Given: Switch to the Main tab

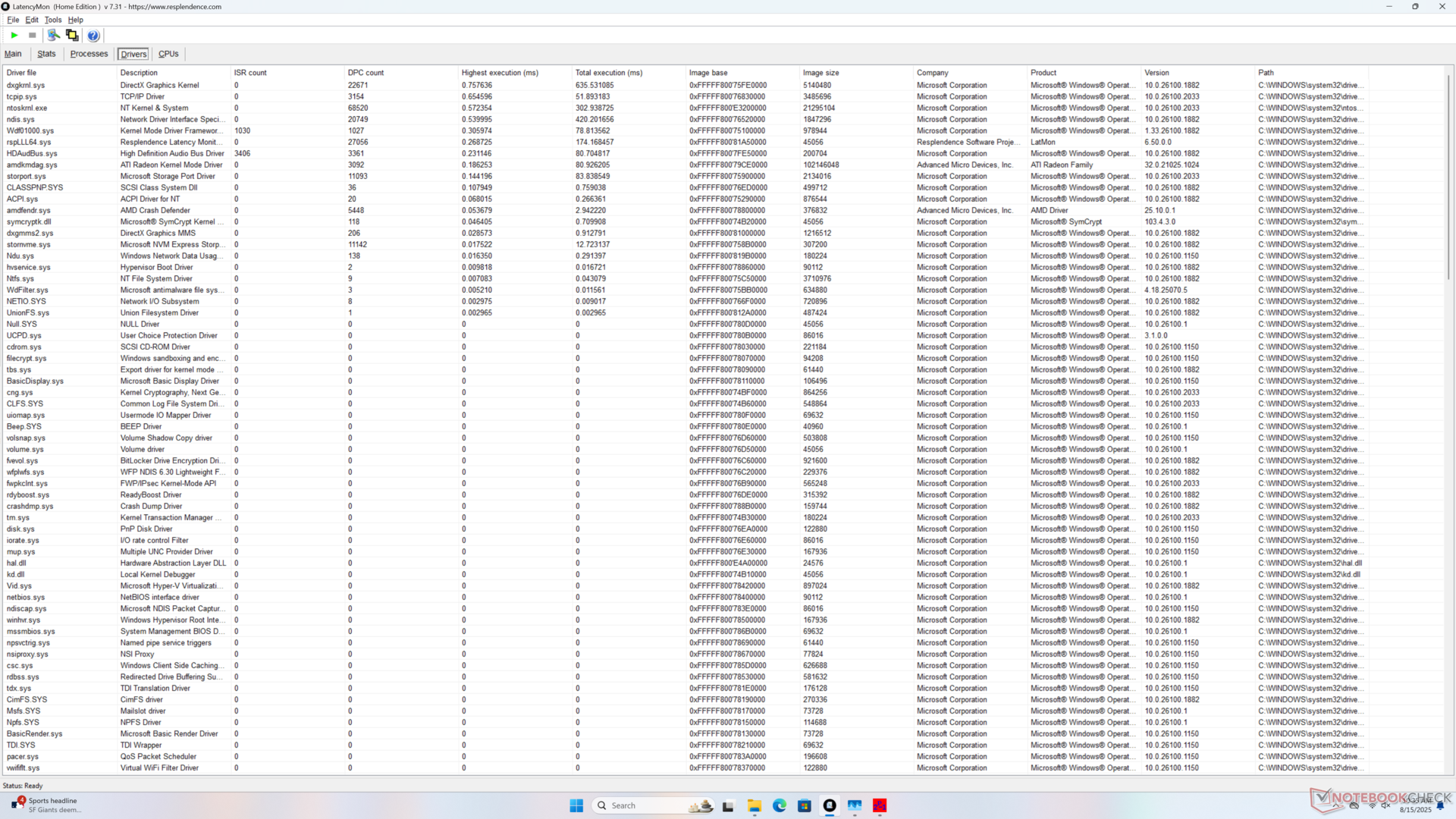Looking at the screenshot, I should click(x=13, y=54).
